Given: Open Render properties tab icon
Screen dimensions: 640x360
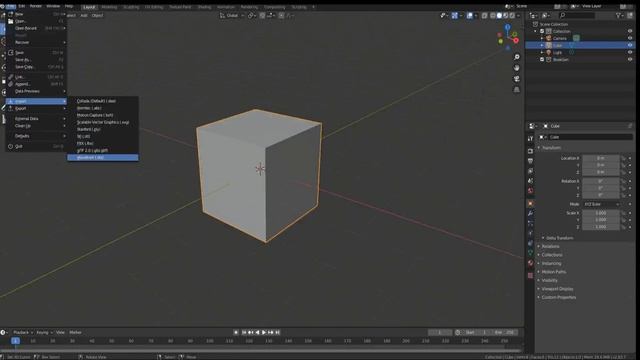Looking at the screenshot, I should click(x=530, y=151).
